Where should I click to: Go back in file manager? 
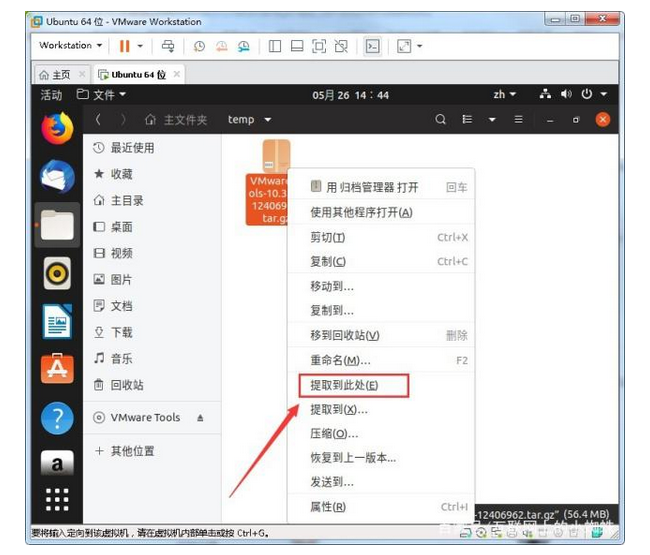click(x=98, y=120)
